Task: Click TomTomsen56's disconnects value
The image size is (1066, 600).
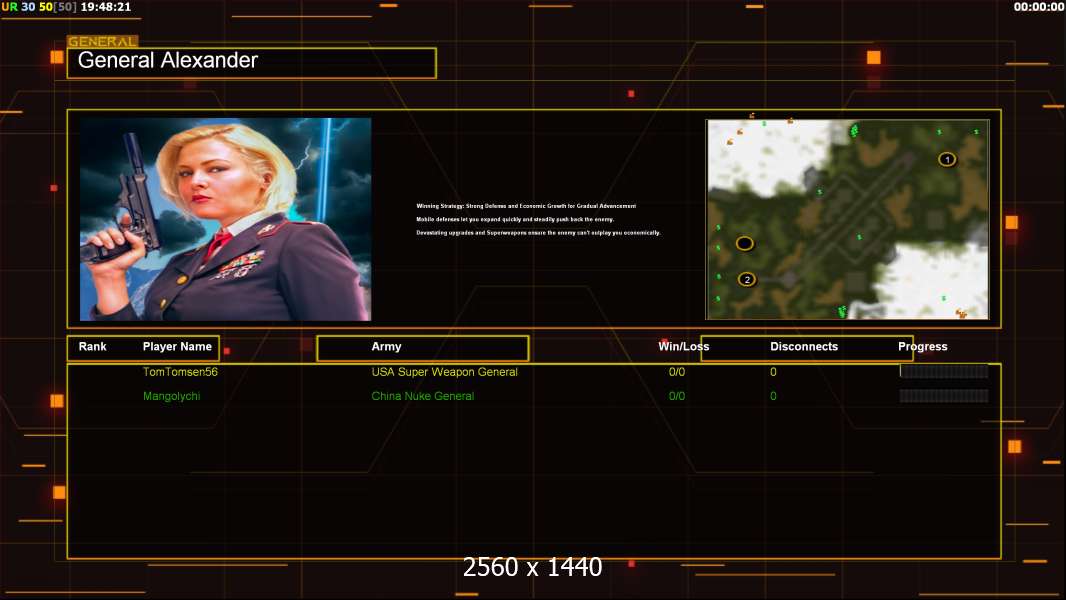Action: click(773, 372)
